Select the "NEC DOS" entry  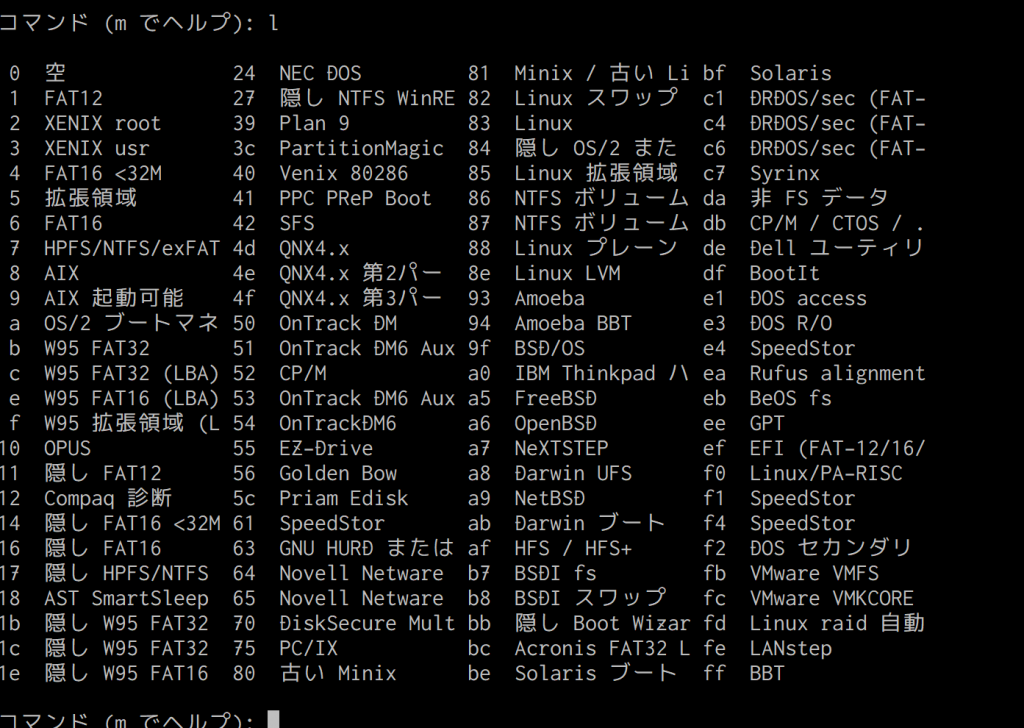coord(320,73)
